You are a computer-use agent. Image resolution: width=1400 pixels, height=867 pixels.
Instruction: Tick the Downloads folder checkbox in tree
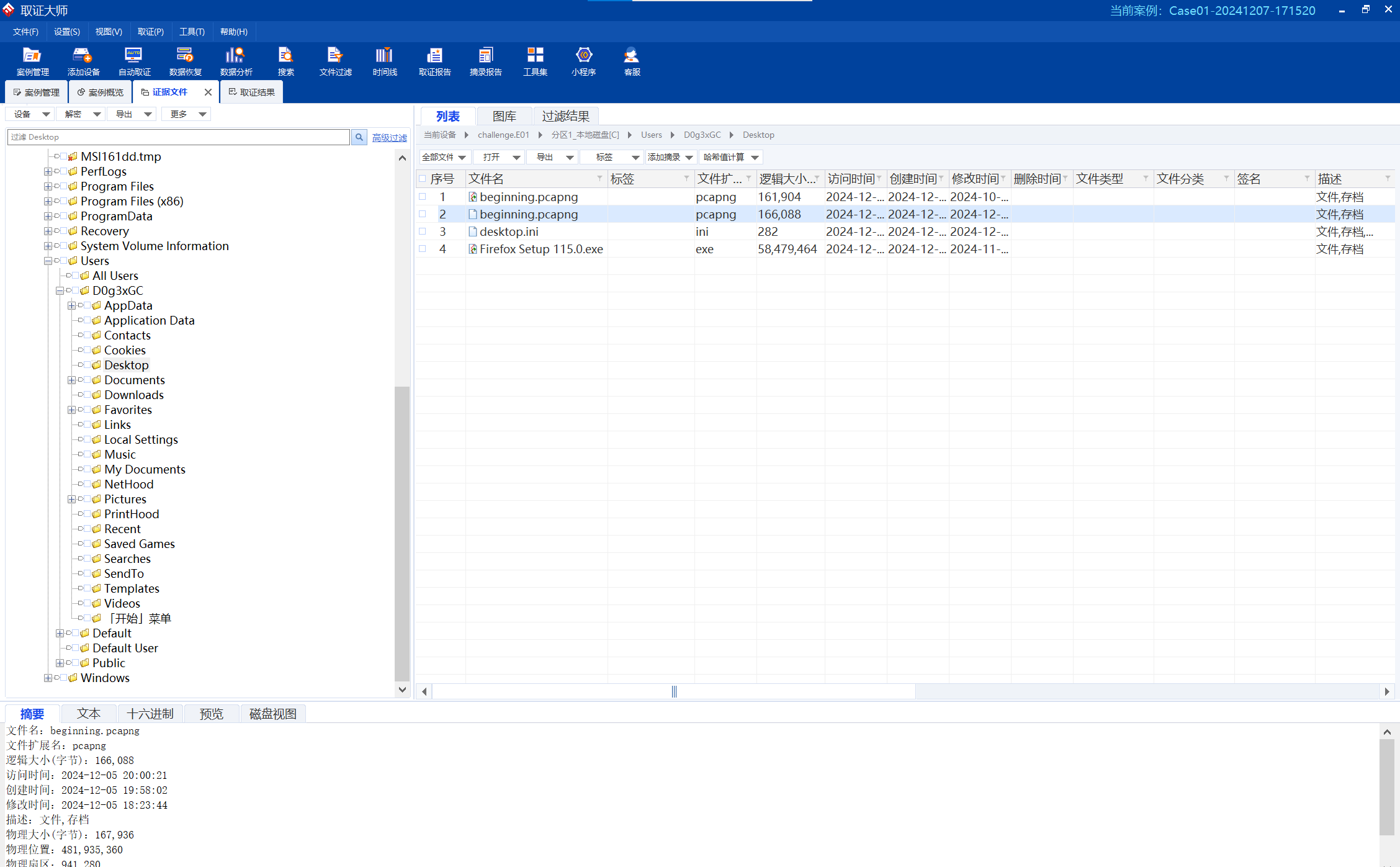(x=87, y=395)
